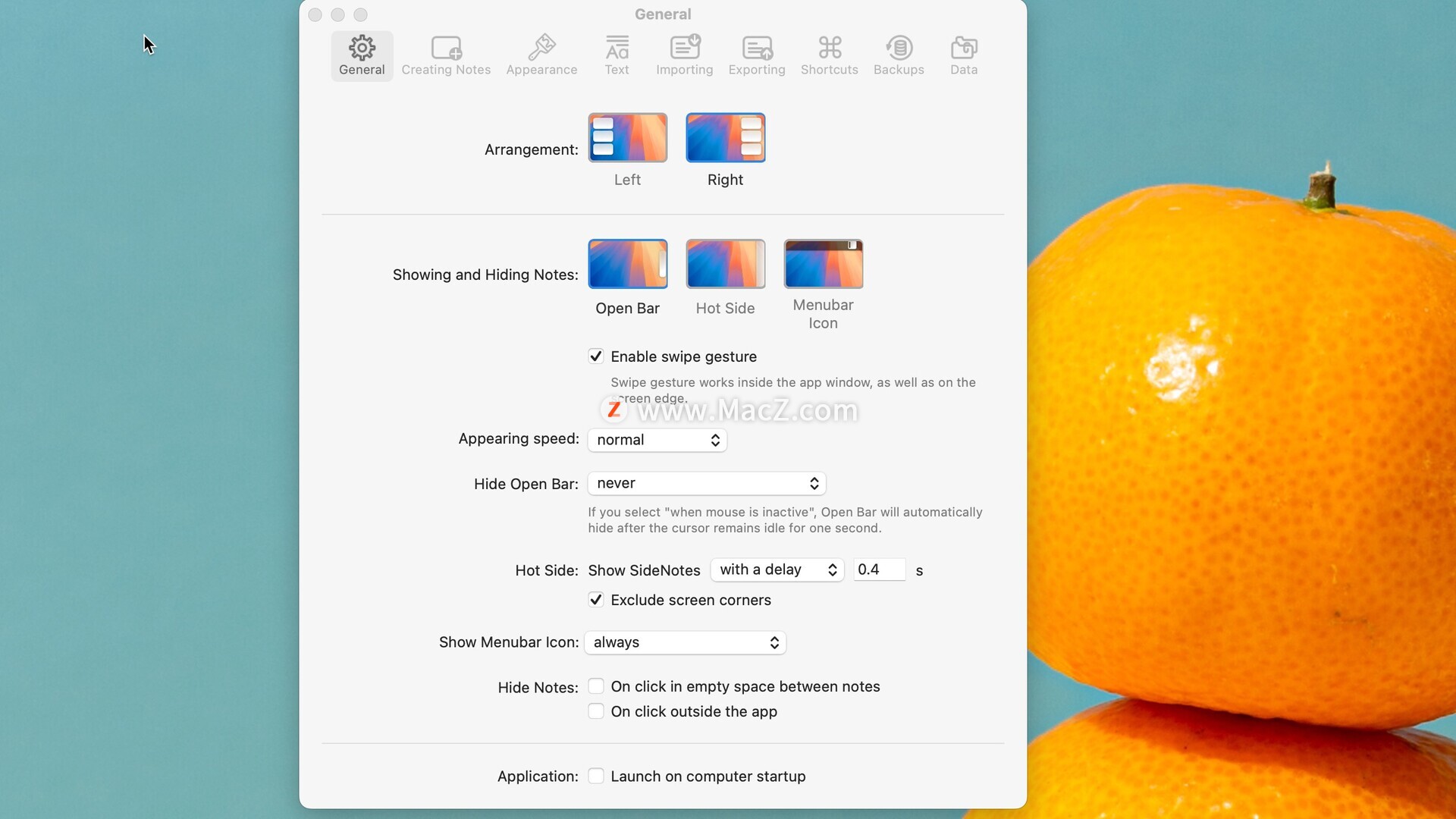Open the Exporting tab
Viewport: 1456px width, 819px height.
757,56
